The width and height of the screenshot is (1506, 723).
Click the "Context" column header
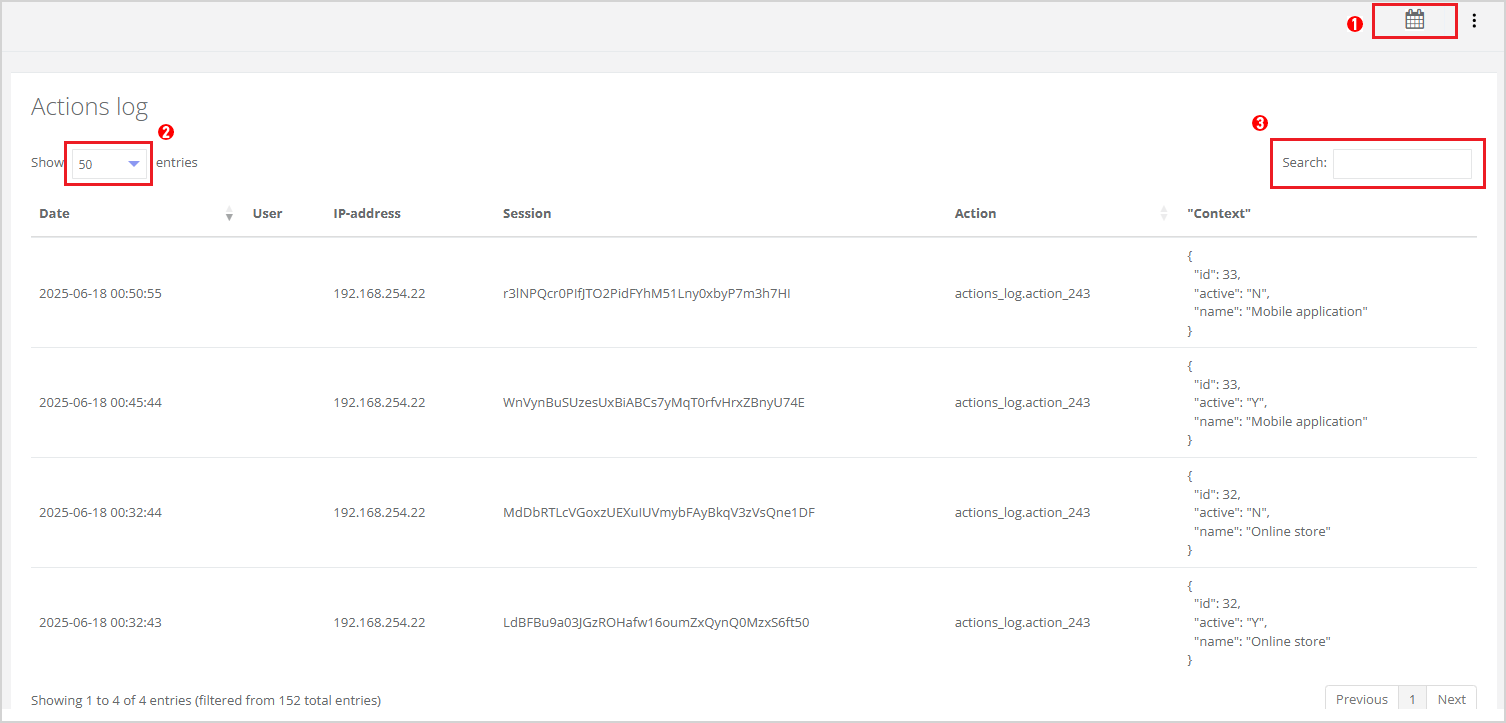(x=1218, y=214)
